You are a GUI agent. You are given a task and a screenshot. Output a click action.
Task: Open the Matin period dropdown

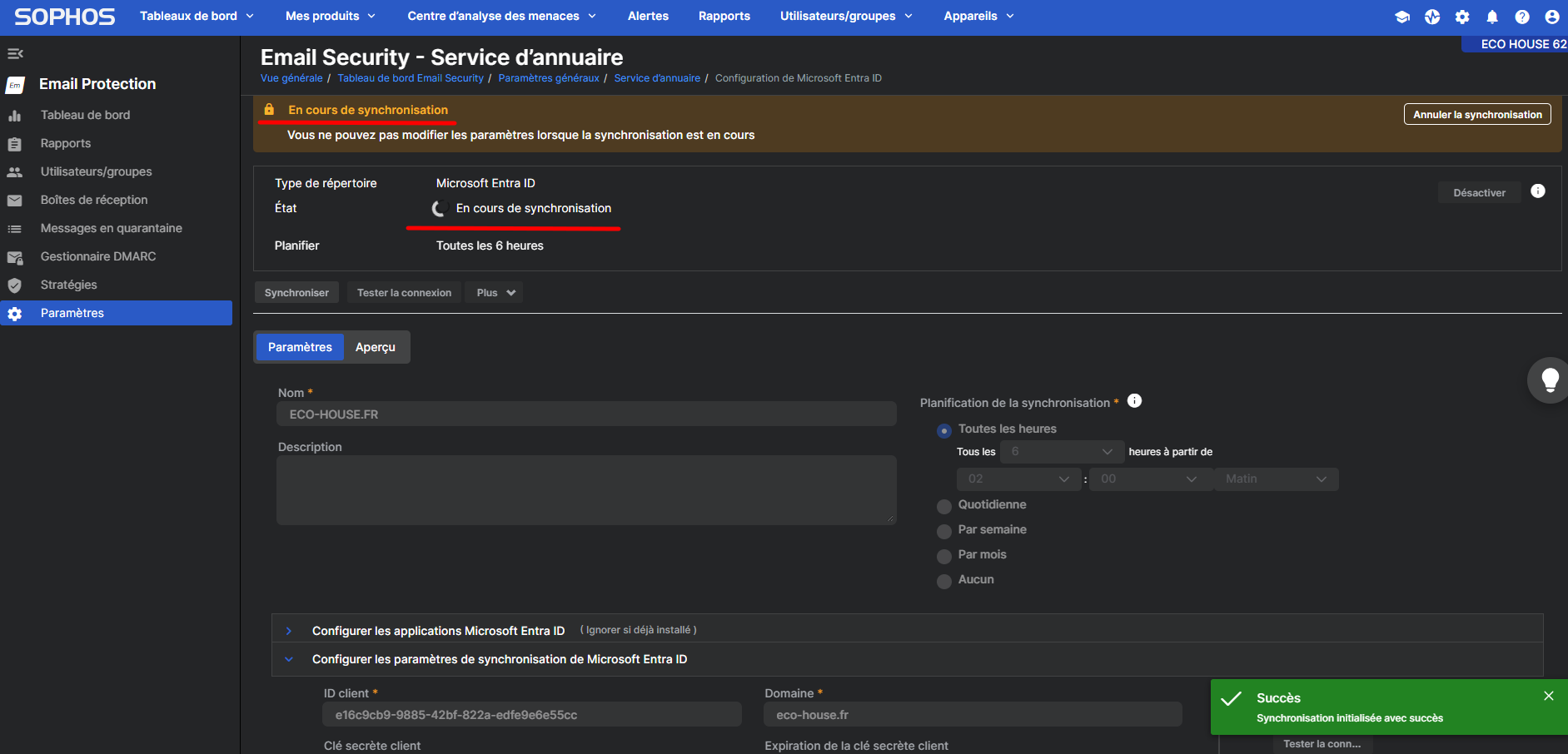pos(1277,479)
